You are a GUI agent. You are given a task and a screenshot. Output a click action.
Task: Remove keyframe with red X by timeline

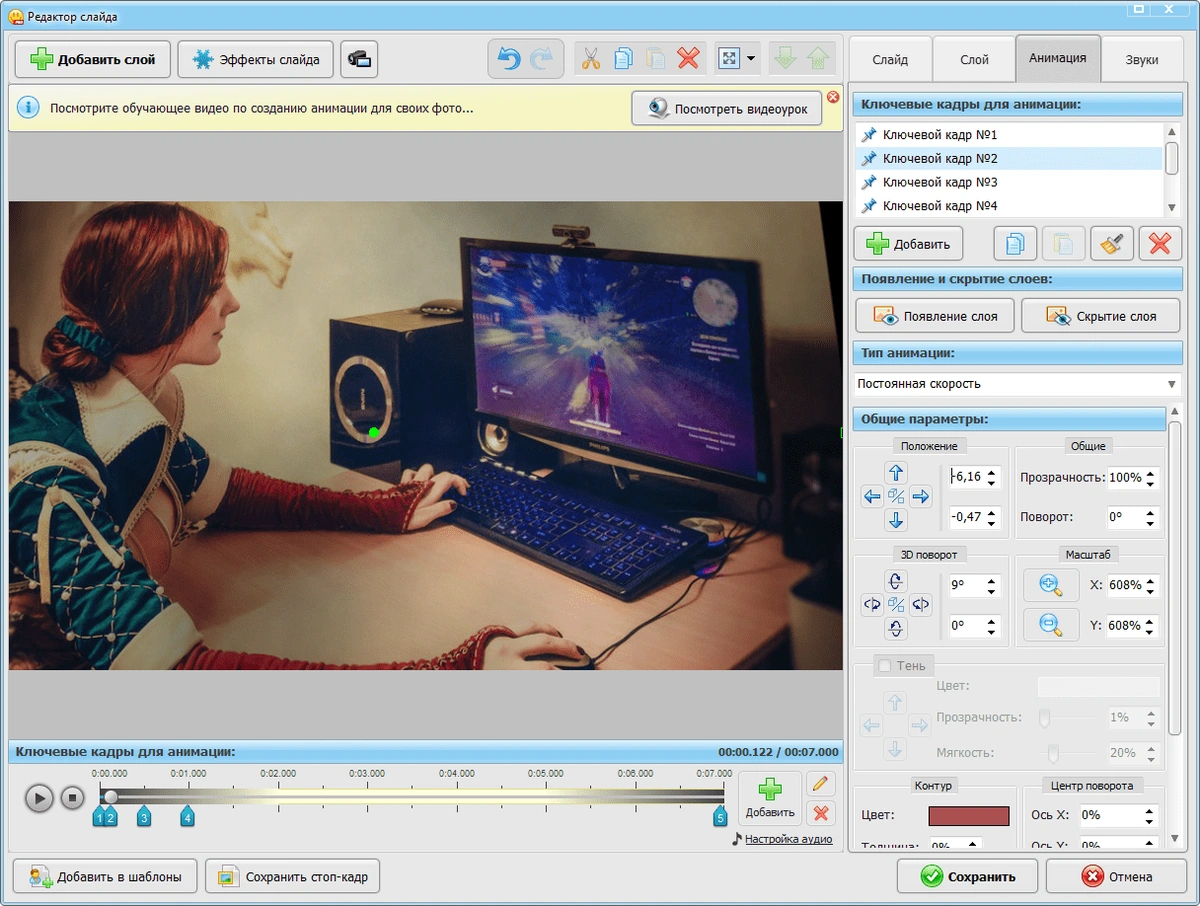[x=820, y=813]
